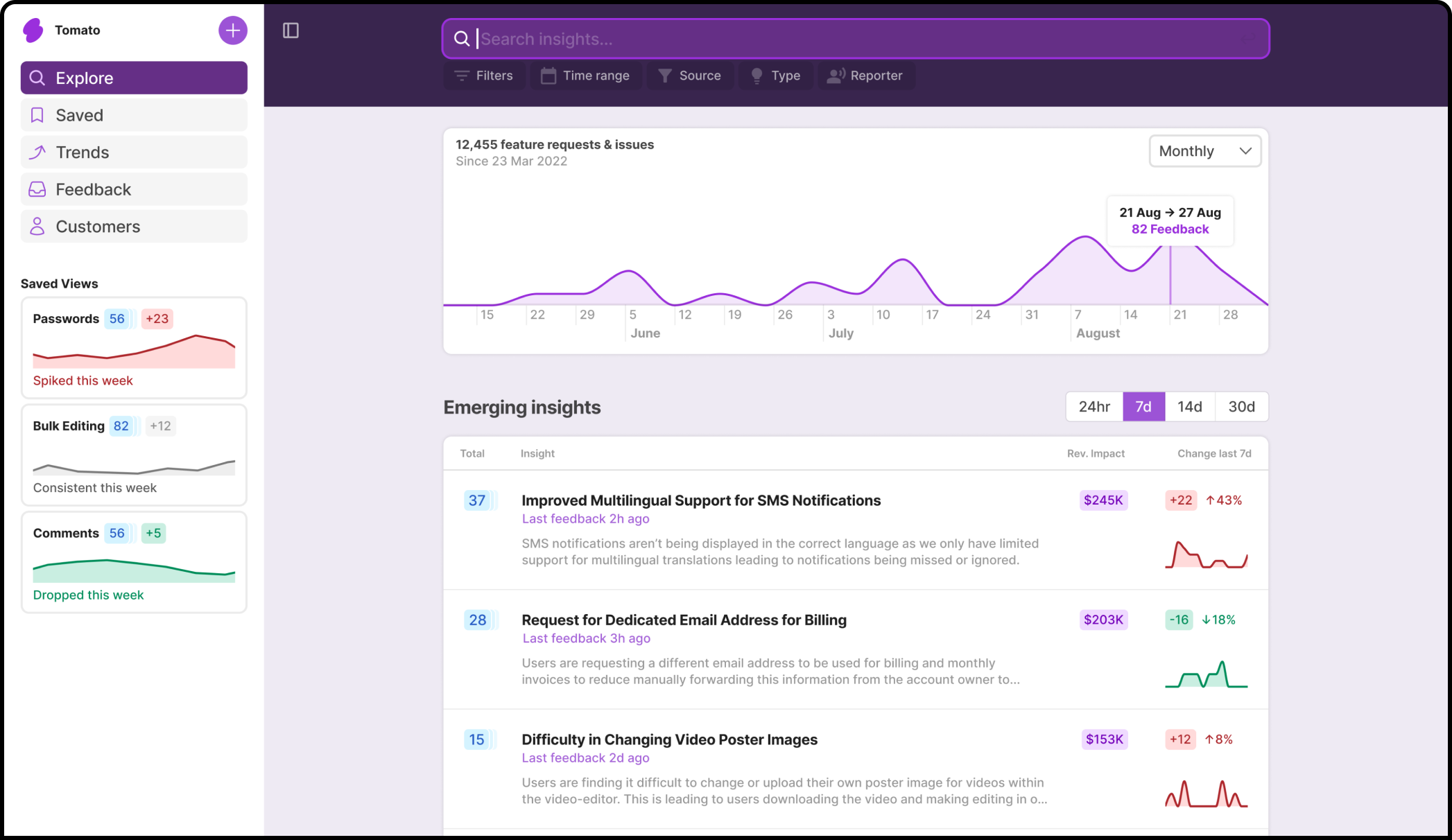Select the 30d time tab
1452x840 pixels.
click(x=1242, y=407)
